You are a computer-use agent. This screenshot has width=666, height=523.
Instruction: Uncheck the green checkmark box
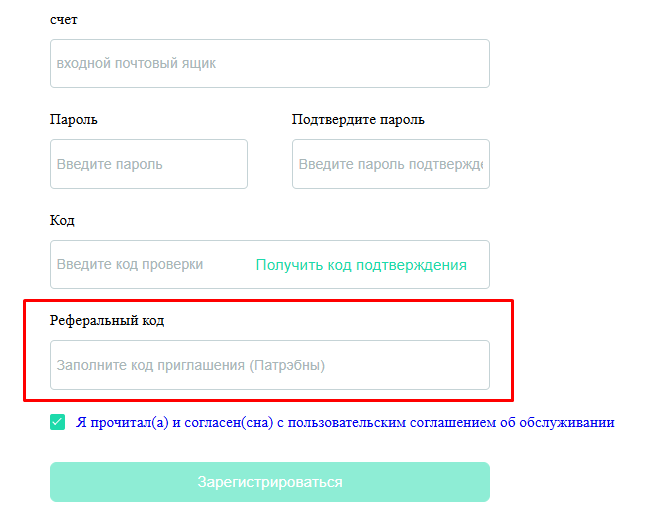[x=58, y=422]
